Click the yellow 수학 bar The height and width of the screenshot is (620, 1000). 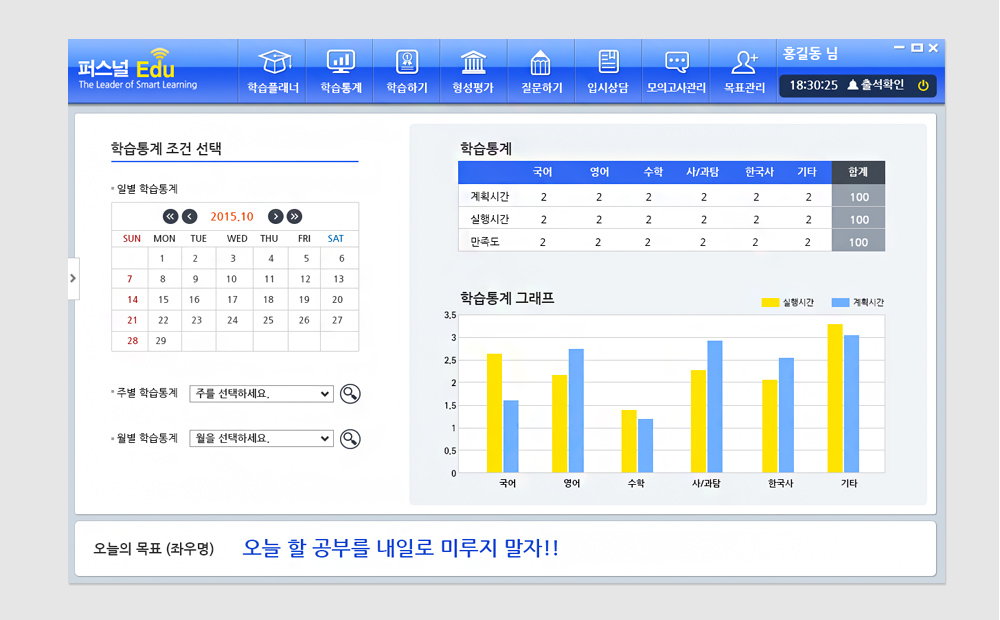tap(629, 441)
